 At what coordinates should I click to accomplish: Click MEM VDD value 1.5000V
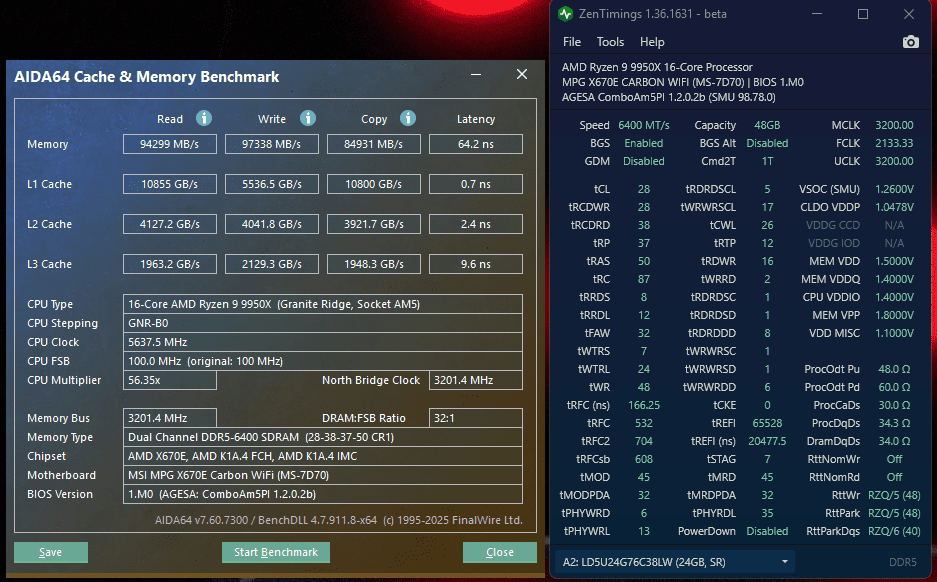[894, 261]
